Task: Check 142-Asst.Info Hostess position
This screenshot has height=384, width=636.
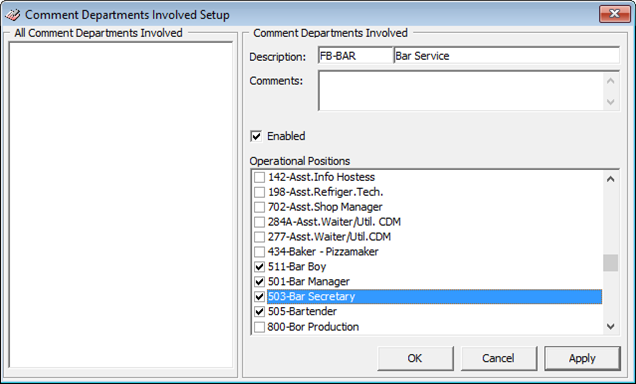Action: (x=259, y=177)
